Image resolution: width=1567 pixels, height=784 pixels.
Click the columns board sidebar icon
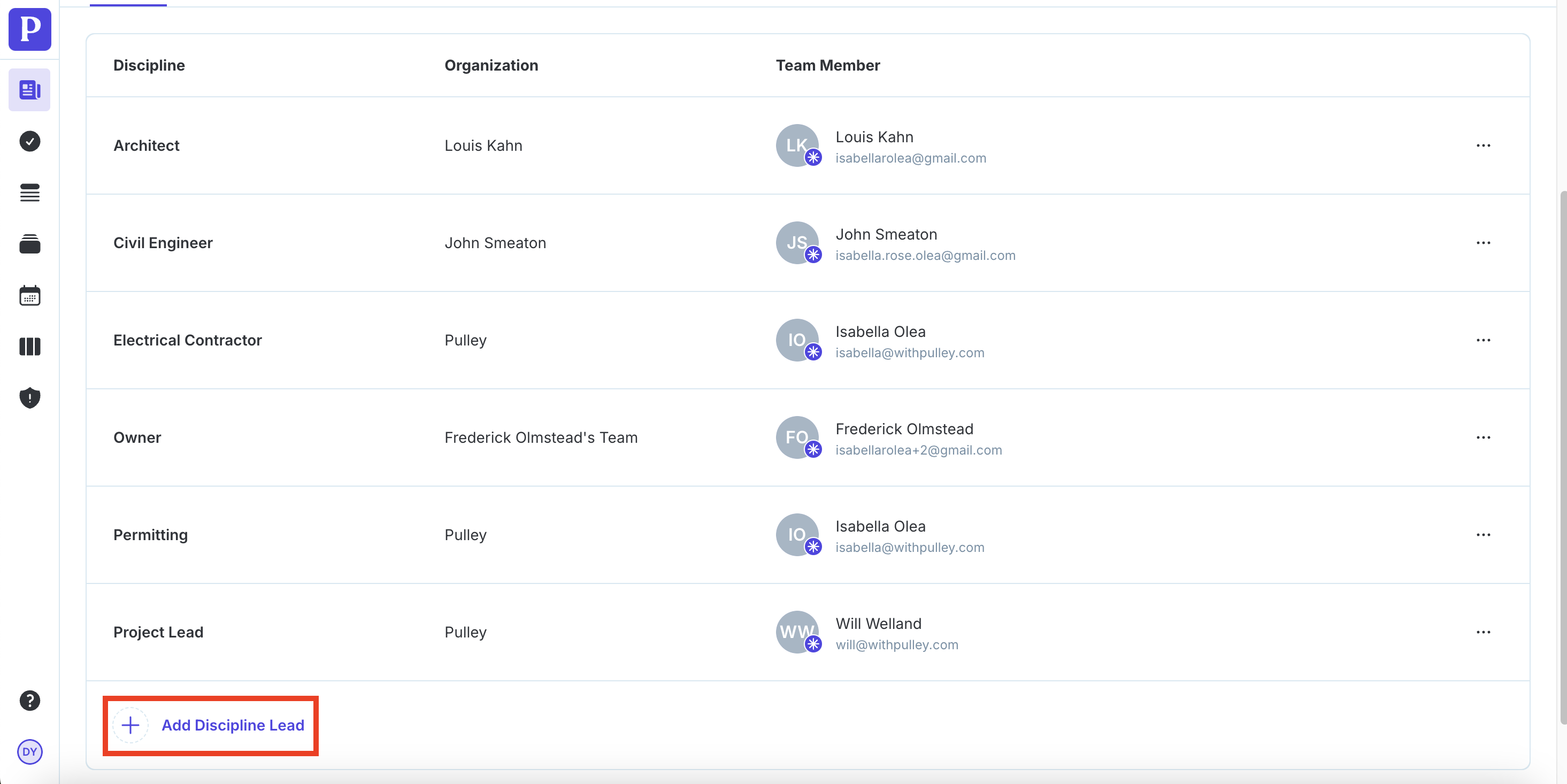click(x=29, y=347)
